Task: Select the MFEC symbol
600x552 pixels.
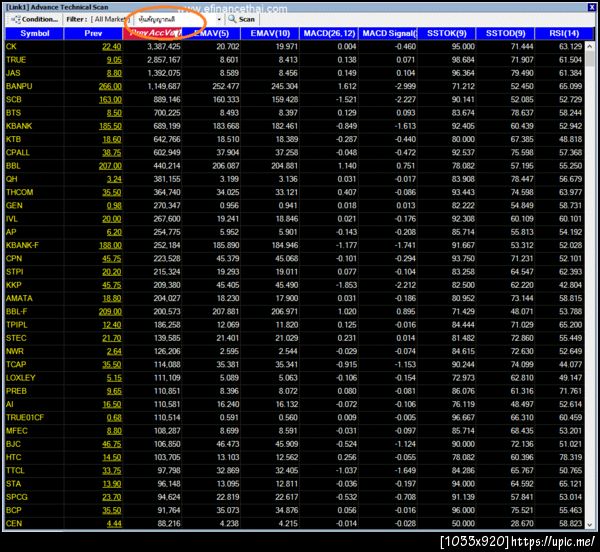Action: point(16,431)
